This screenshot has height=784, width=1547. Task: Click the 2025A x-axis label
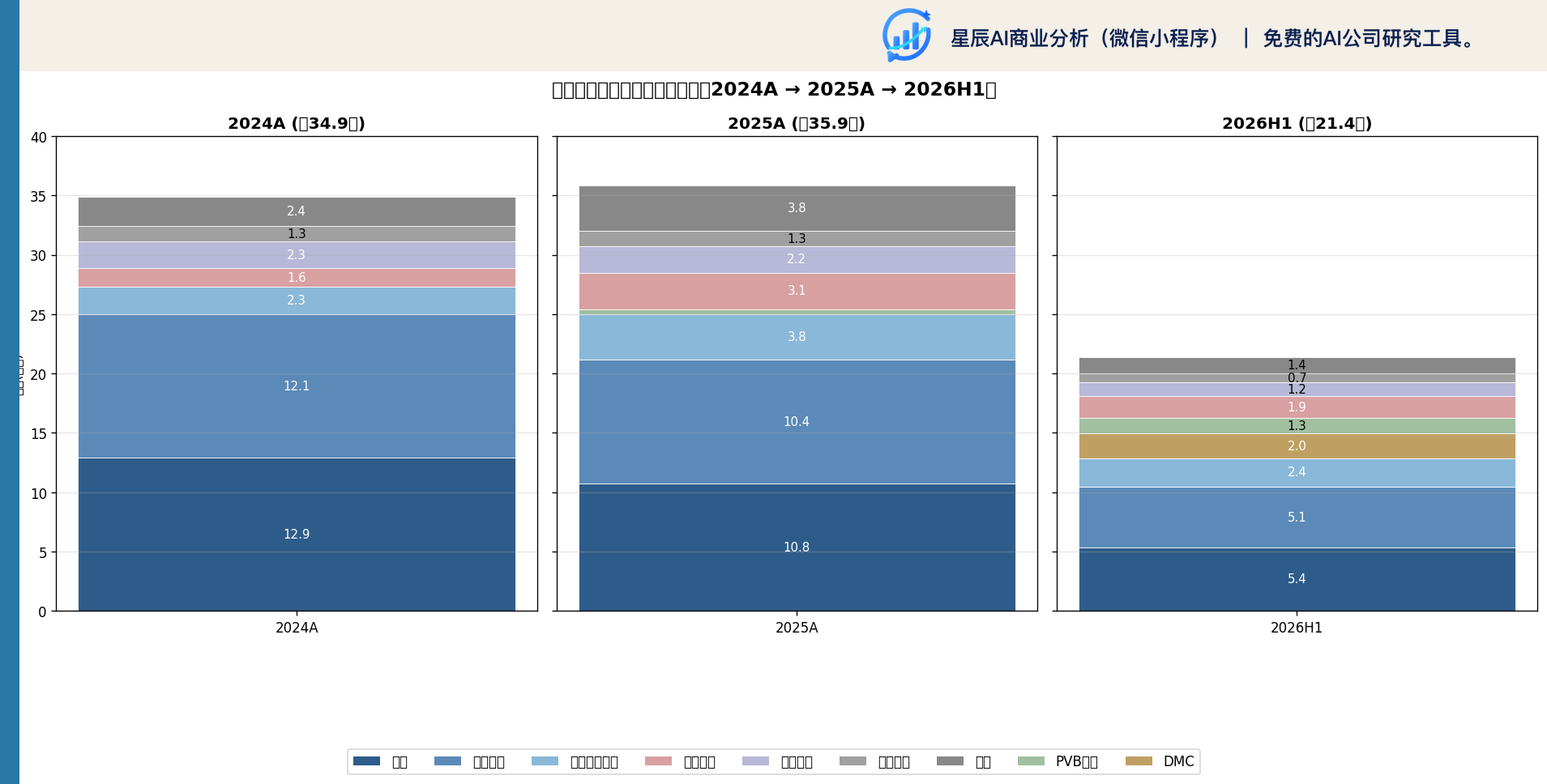(797, 628)
